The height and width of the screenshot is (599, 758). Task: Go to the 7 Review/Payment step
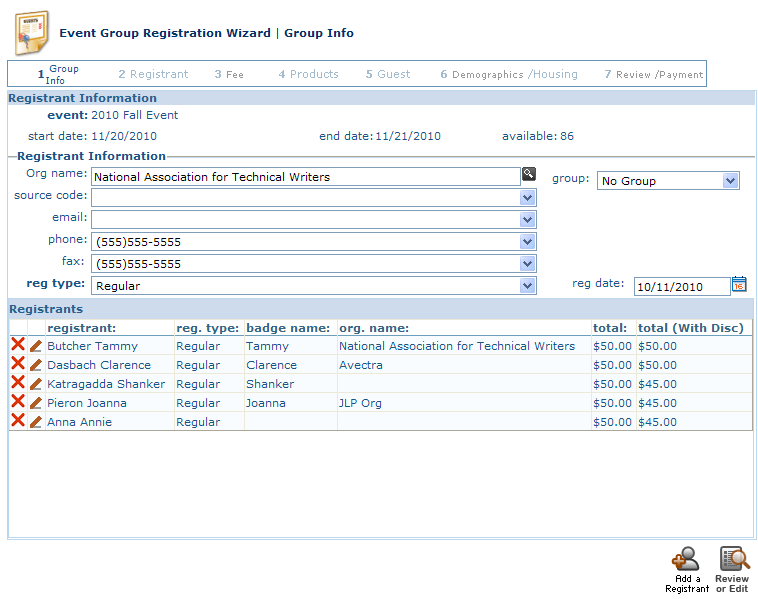(654, 74)
